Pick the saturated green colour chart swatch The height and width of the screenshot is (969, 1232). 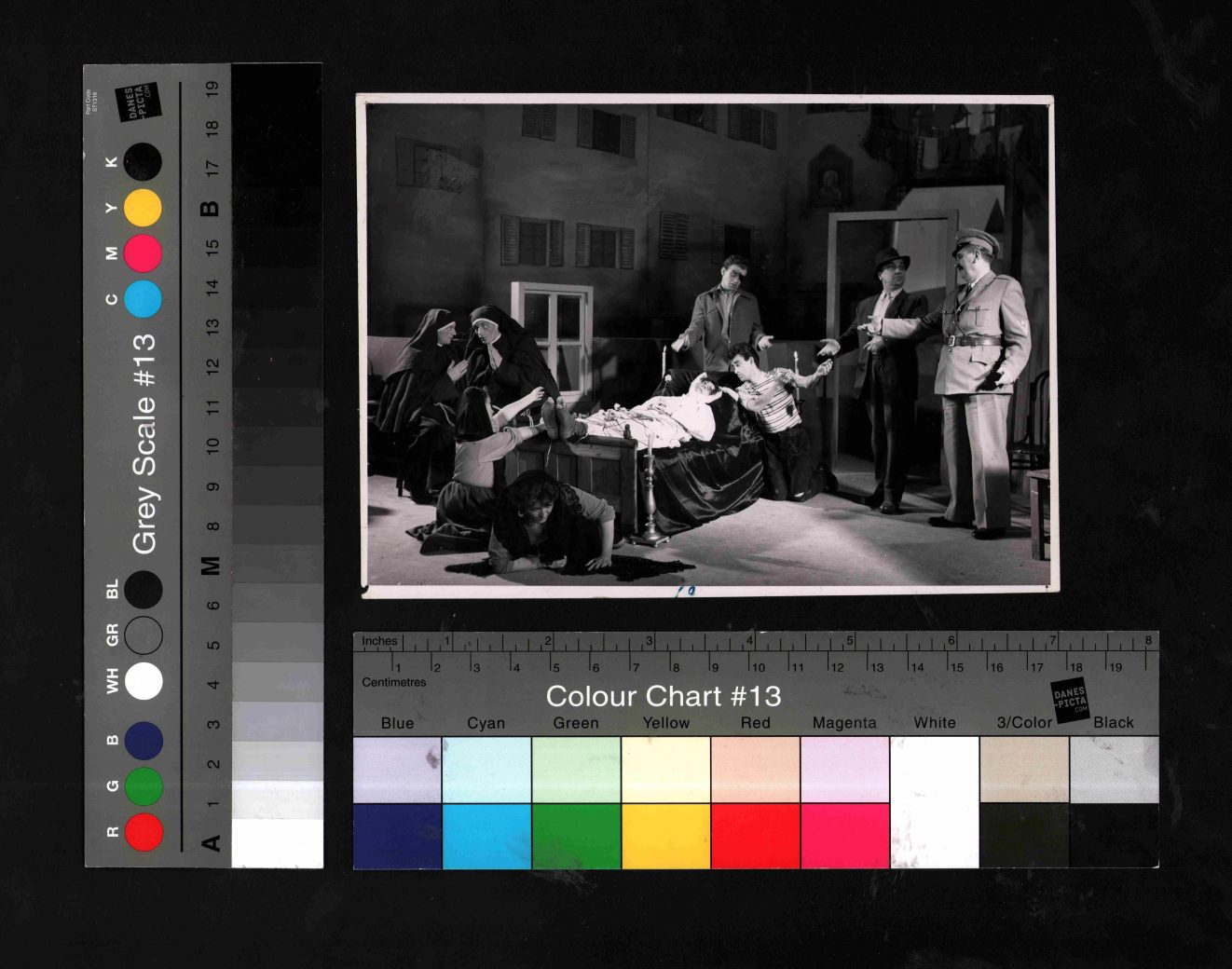click(576, 836)
